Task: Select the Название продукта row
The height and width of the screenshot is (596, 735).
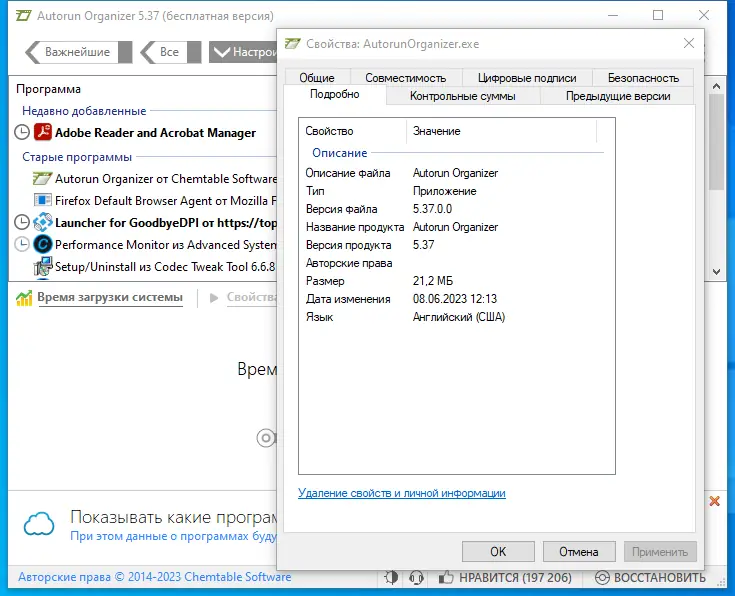Action: tap(456, 227)
